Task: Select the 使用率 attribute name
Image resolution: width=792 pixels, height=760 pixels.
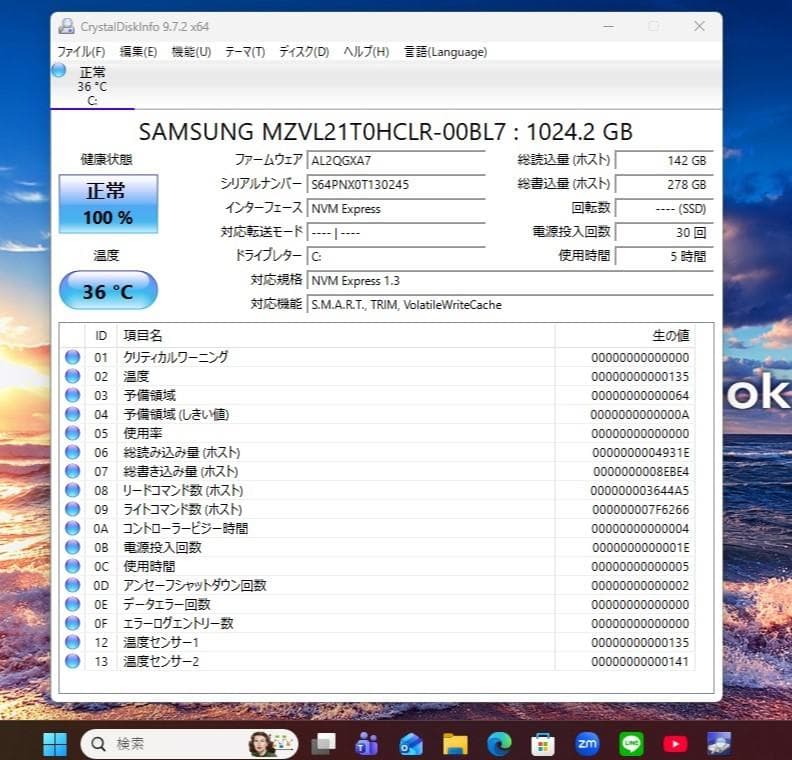Action: click(x=143, y=433)
